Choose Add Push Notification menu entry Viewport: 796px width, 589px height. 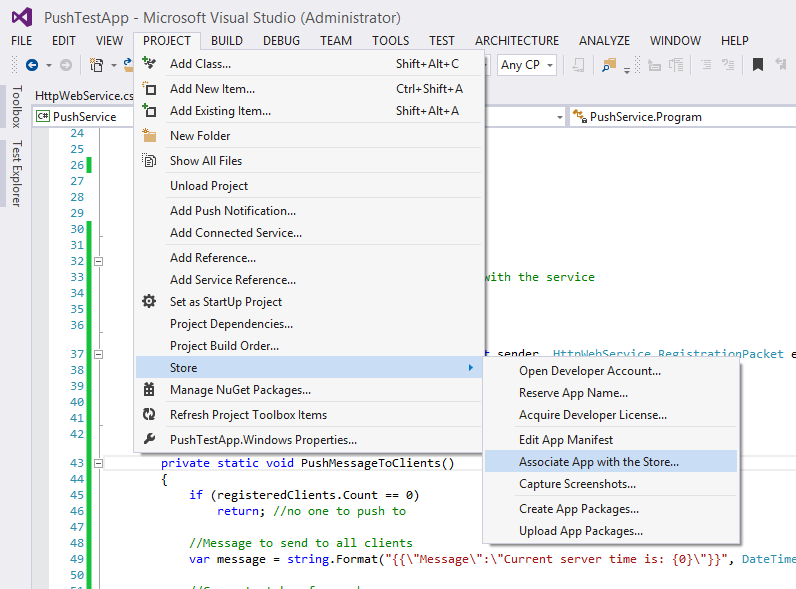point(233,211)
